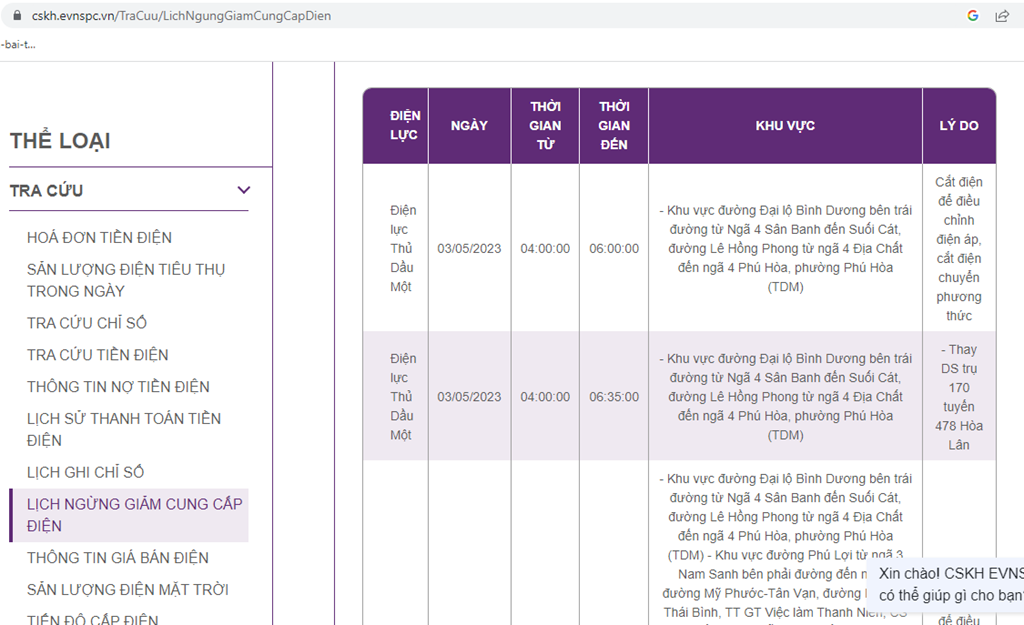Viewport: 1024px width, 625px height.
Task: Click the NGÀY column header
Action: pos(469,125)
